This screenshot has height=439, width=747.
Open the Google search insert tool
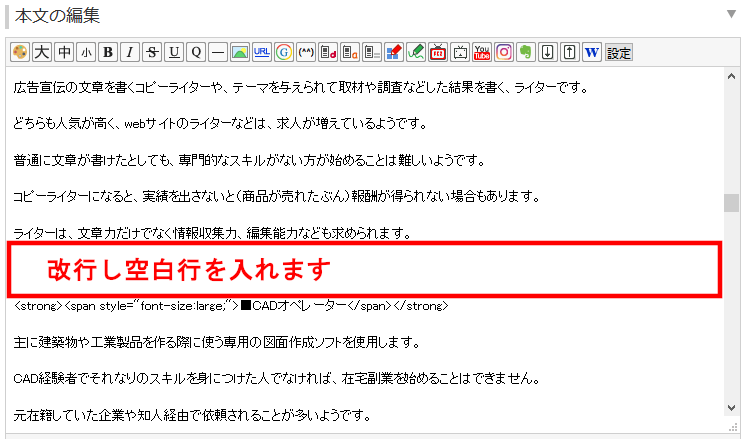pos(283,52)
